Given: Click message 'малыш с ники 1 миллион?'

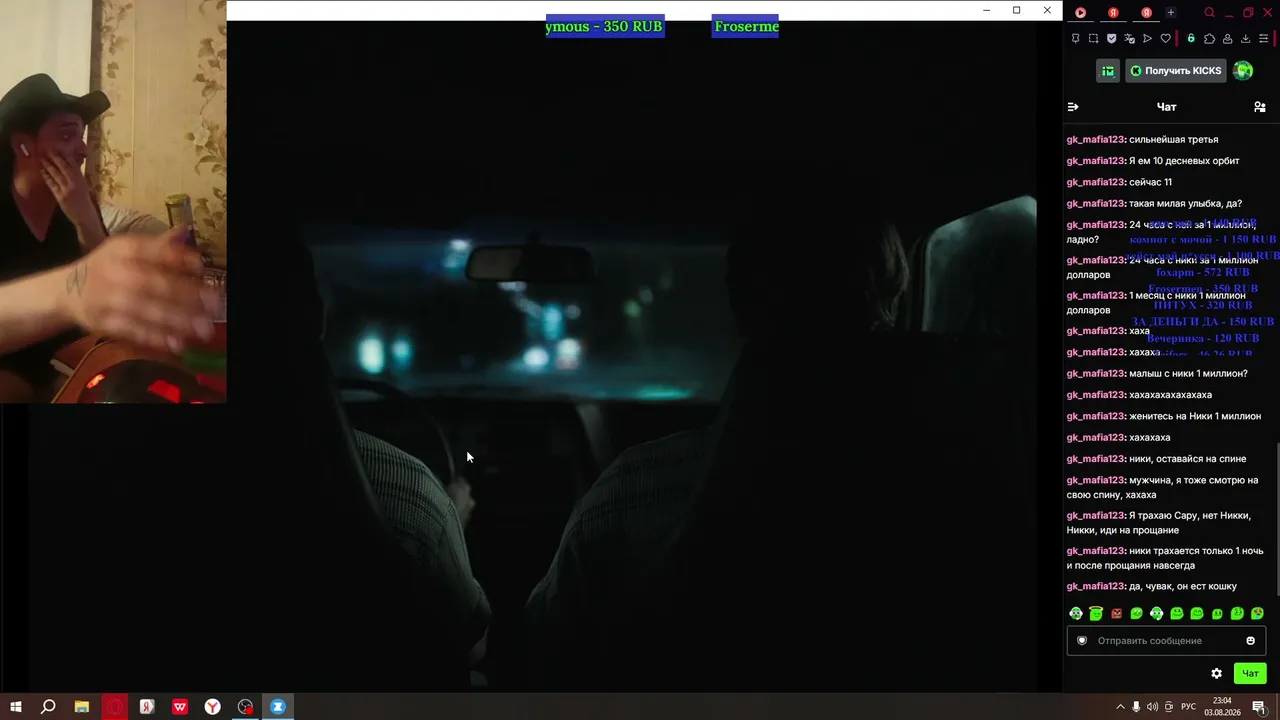Looking at the screenshot, I should coord(1188,374).
